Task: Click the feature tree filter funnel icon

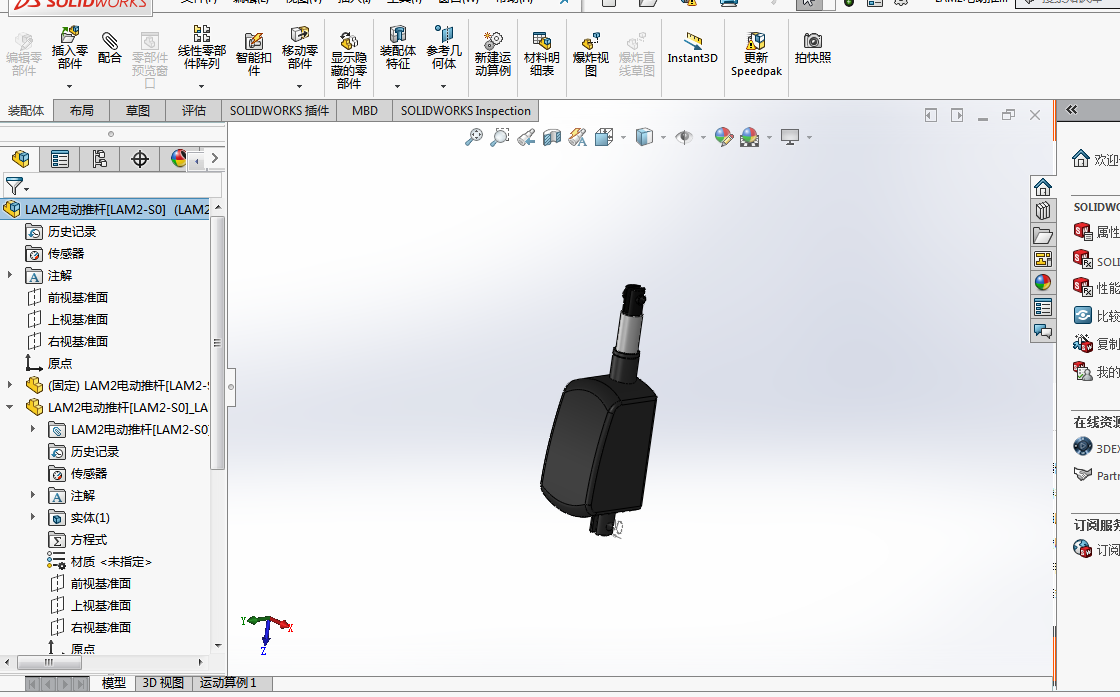Action: 14,186
